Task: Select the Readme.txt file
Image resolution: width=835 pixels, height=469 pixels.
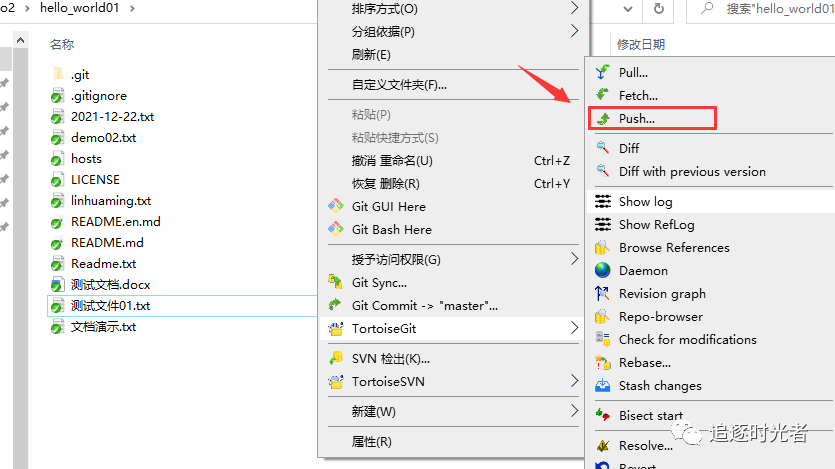Action: pos(103,264)
